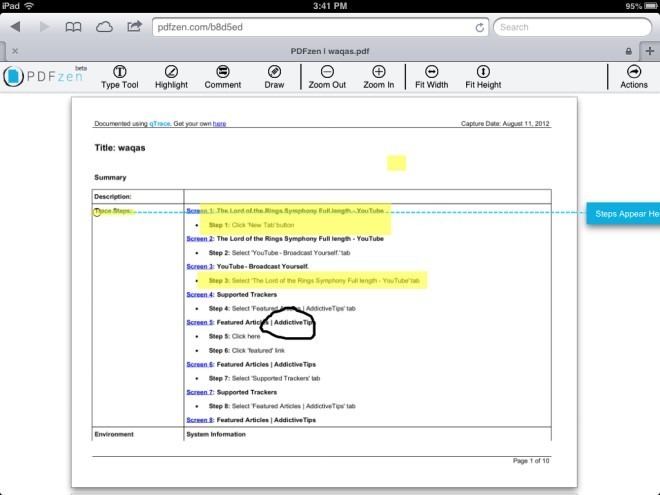Click the 'Title: waqas' heading
The image size is (660, 495).
point(120,148)
